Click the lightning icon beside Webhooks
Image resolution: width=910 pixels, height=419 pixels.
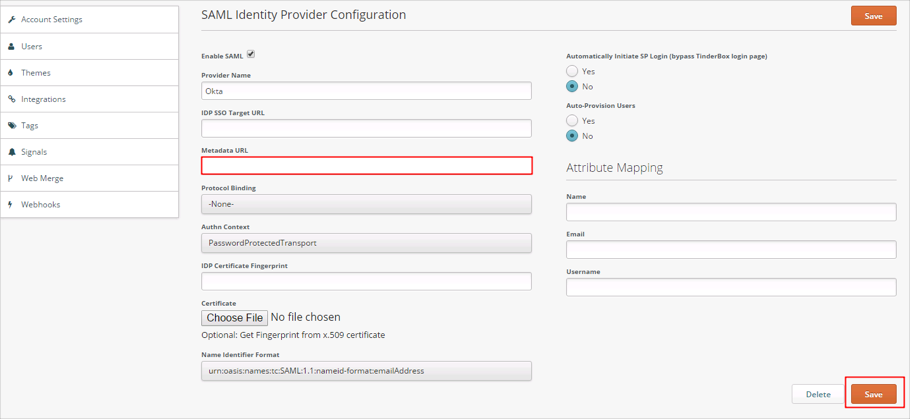click(12, 205)
